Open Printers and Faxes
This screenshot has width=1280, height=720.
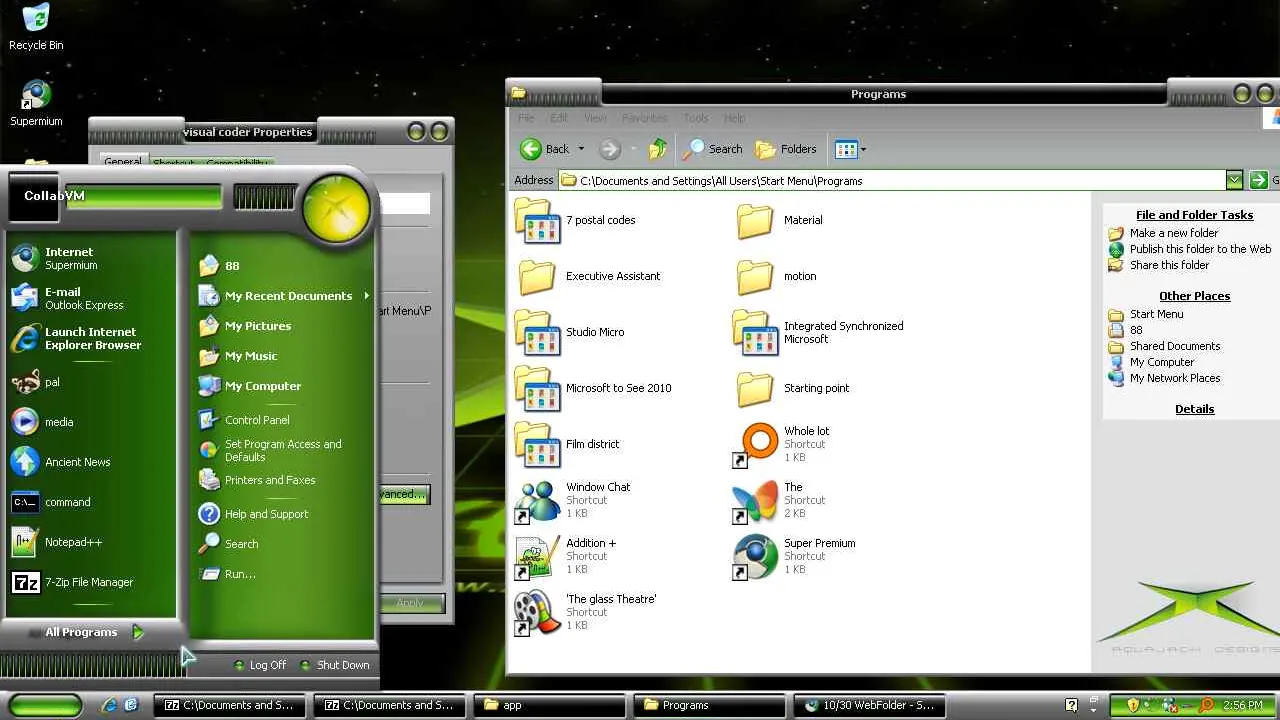(283, 480)
